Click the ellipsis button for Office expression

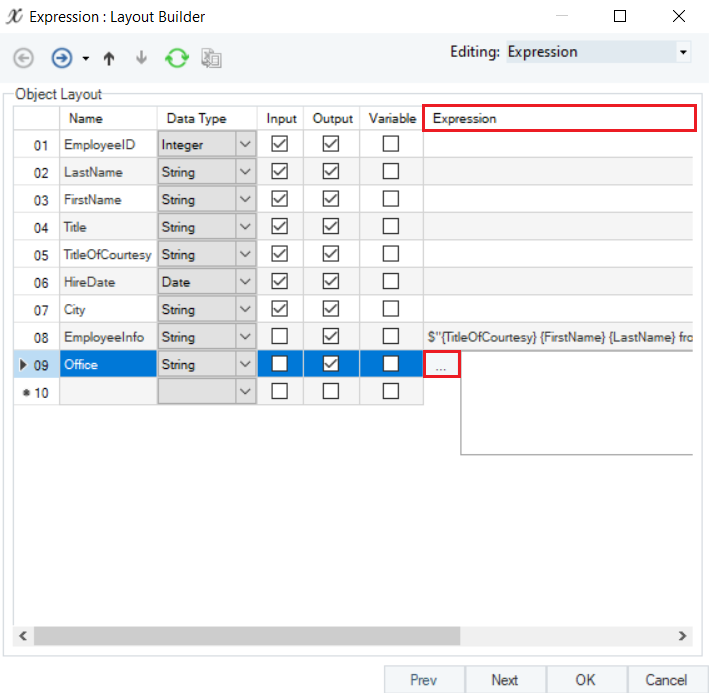coord(441,366)
